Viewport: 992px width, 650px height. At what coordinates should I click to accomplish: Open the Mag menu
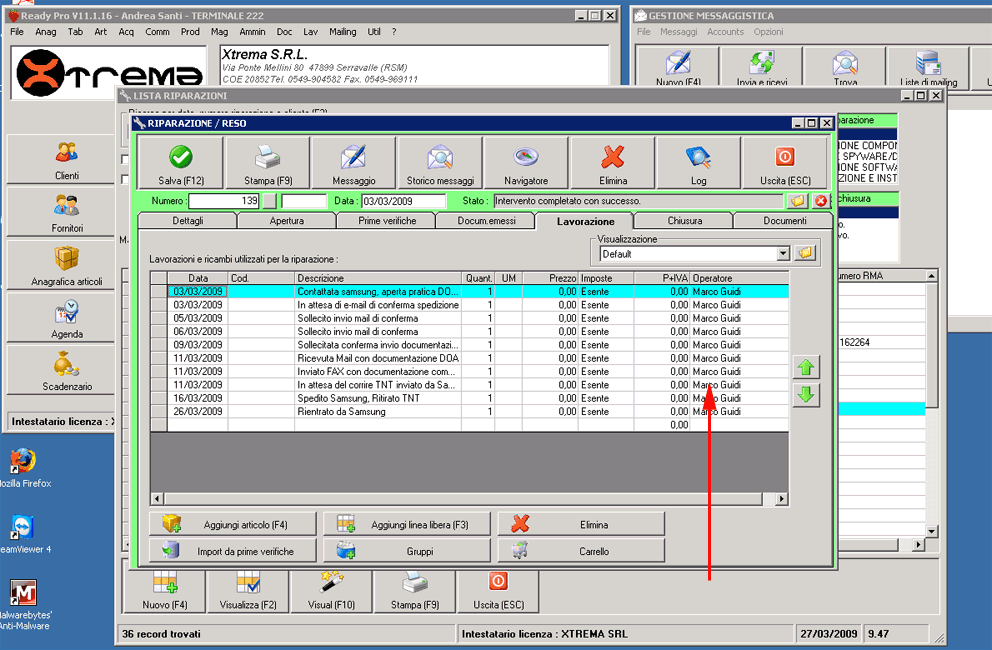point(220,32)
